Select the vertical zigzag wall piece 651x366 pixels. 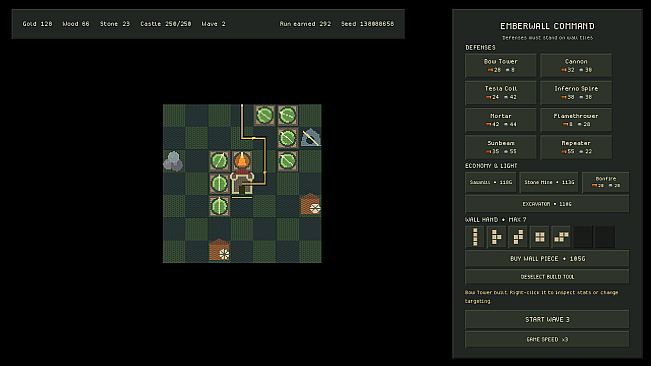point(518,237)
